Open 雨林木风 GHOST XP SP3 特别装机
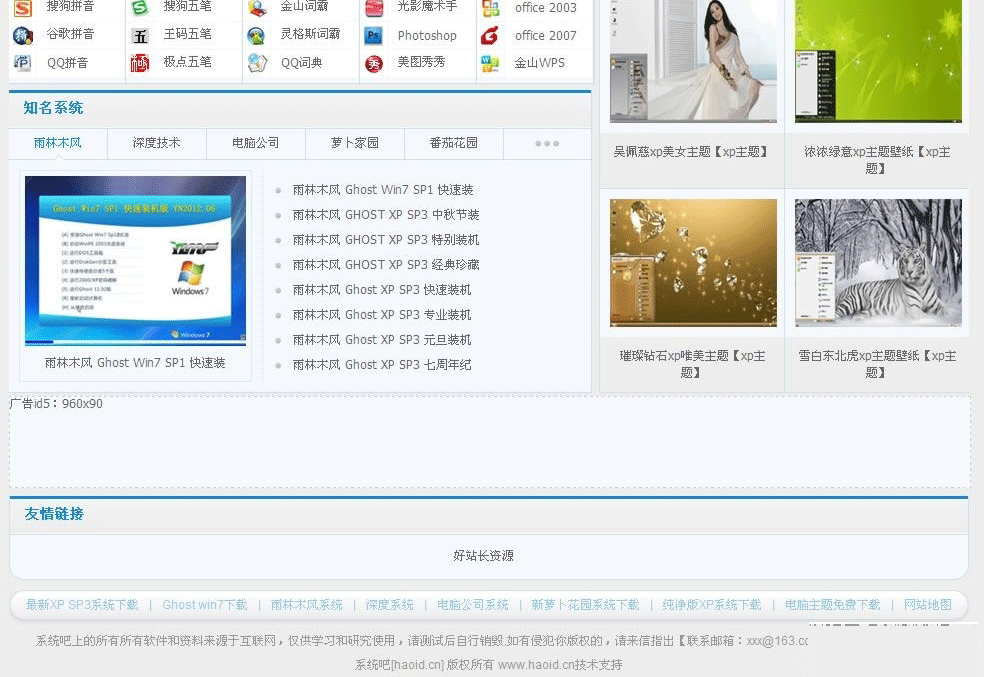This screenshot has height=677, width=984. click(386, 240)
